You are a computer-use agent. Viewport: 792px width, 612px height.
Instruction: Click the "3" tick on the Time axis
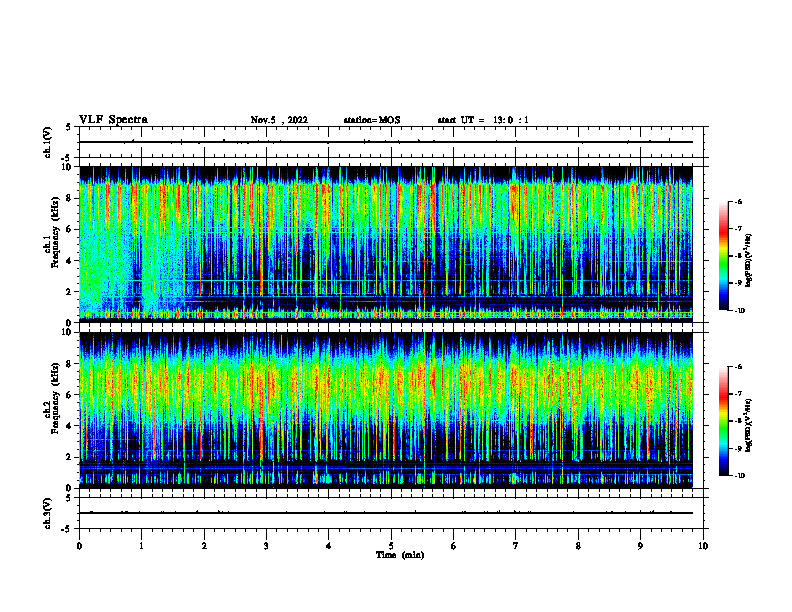coord(266,546)
